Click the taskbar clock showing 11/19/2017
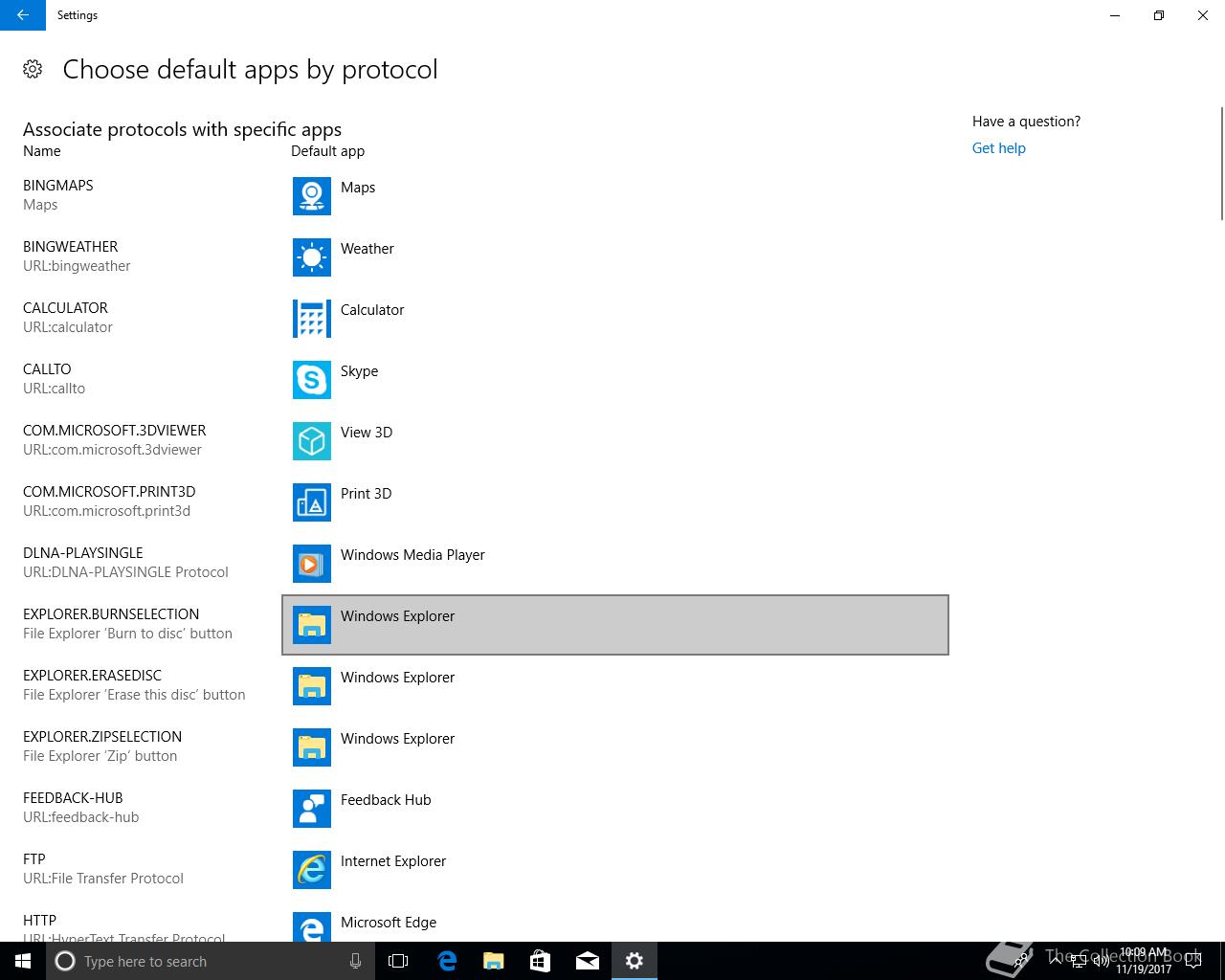This screenshot has width=1225, height=980. pyautogui.click(x=1144, y=961)
